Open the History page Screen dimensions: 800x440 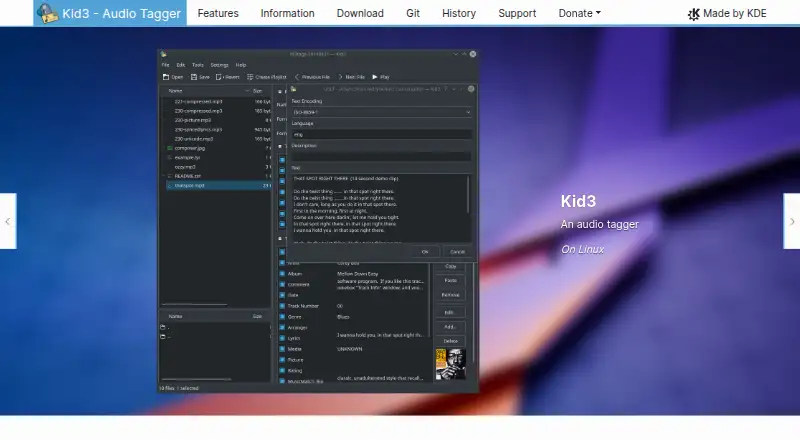459,13
